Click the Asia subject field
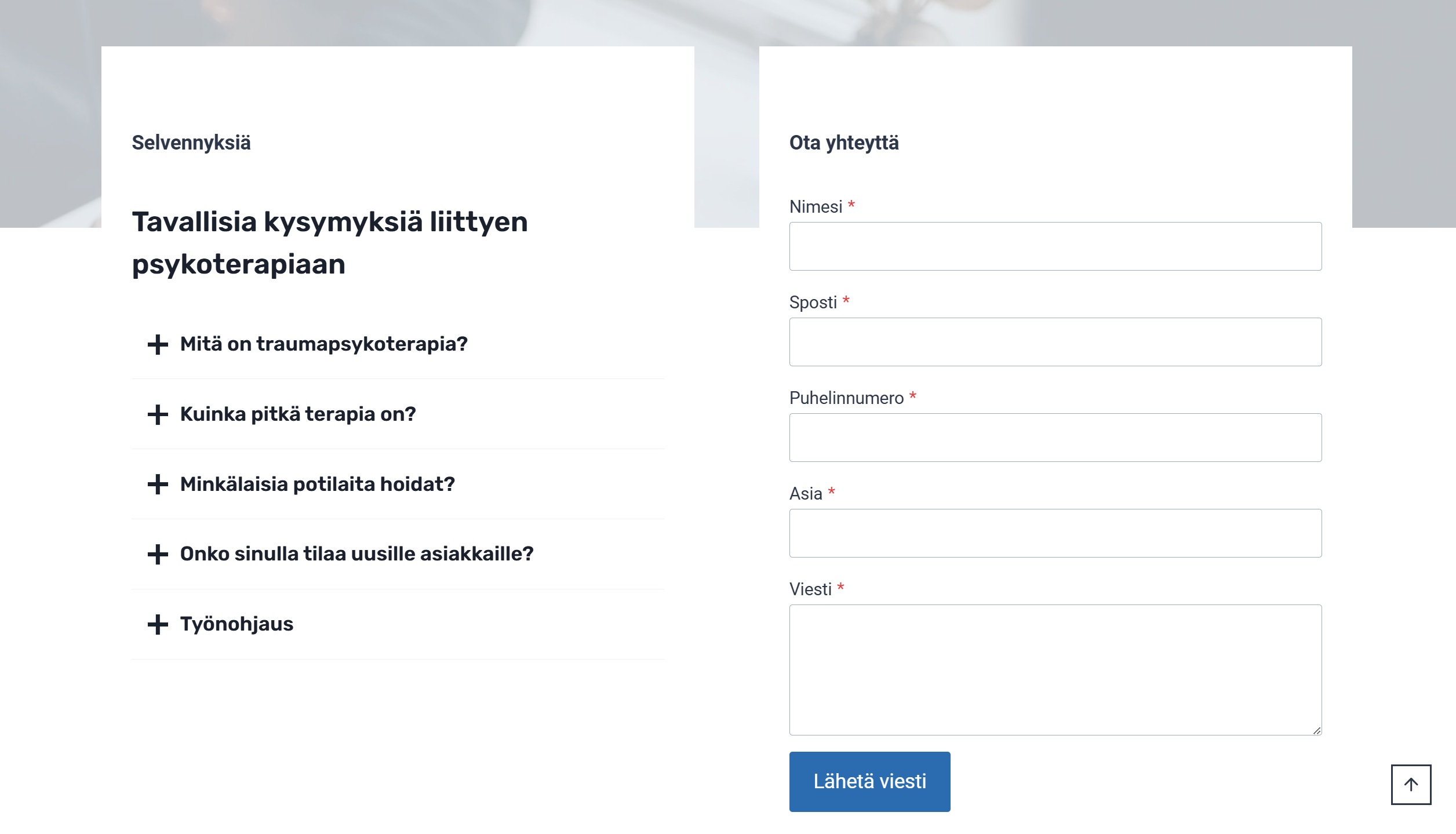The width and height of the screenshot is (1456, 834). (x=1055, y=533)
